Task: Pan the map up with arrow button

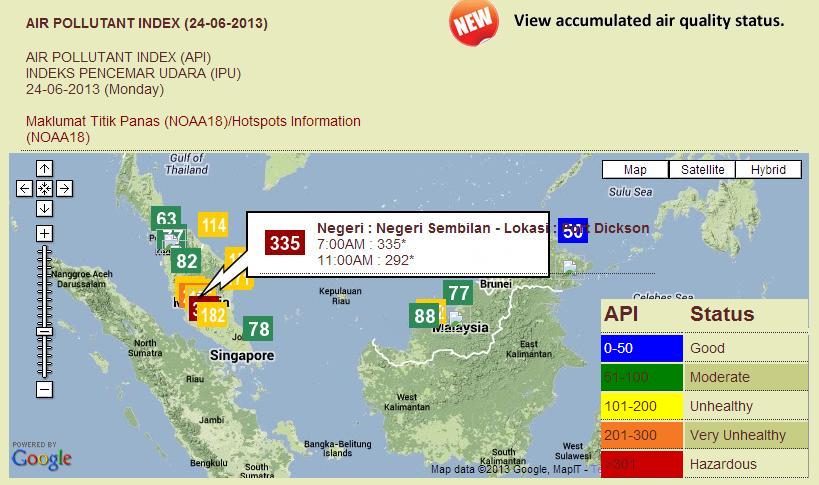Action: (44, 169)
